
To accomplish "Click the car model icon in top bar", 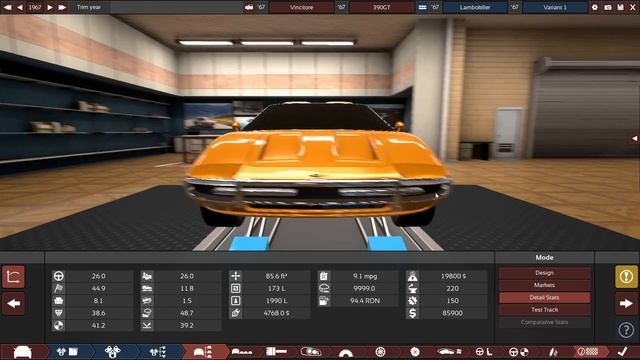I will [x=249, y=7].
